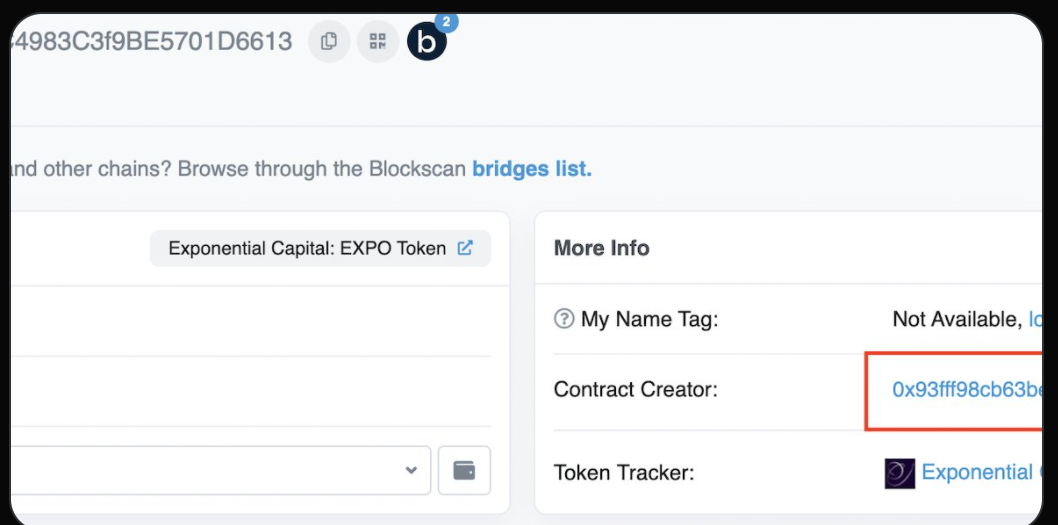1058x525 pixels.
Task: Open the wallet icon button
Action: click(464, 470)
